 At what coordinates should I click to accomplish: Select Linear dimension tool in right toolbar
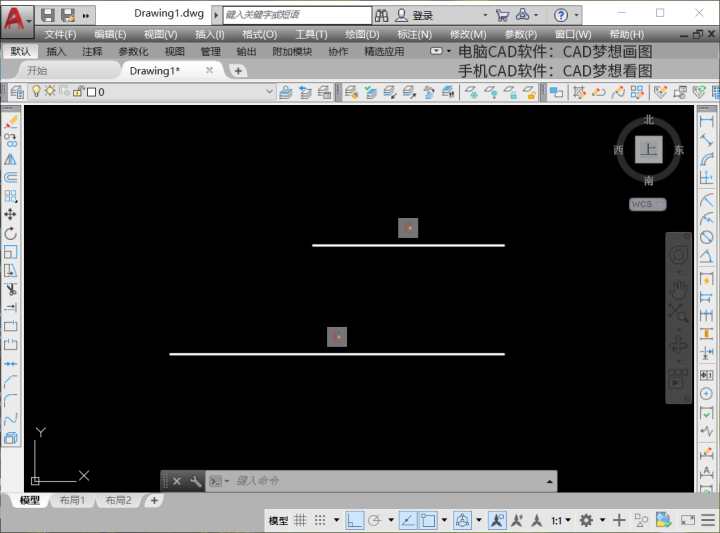706,122
